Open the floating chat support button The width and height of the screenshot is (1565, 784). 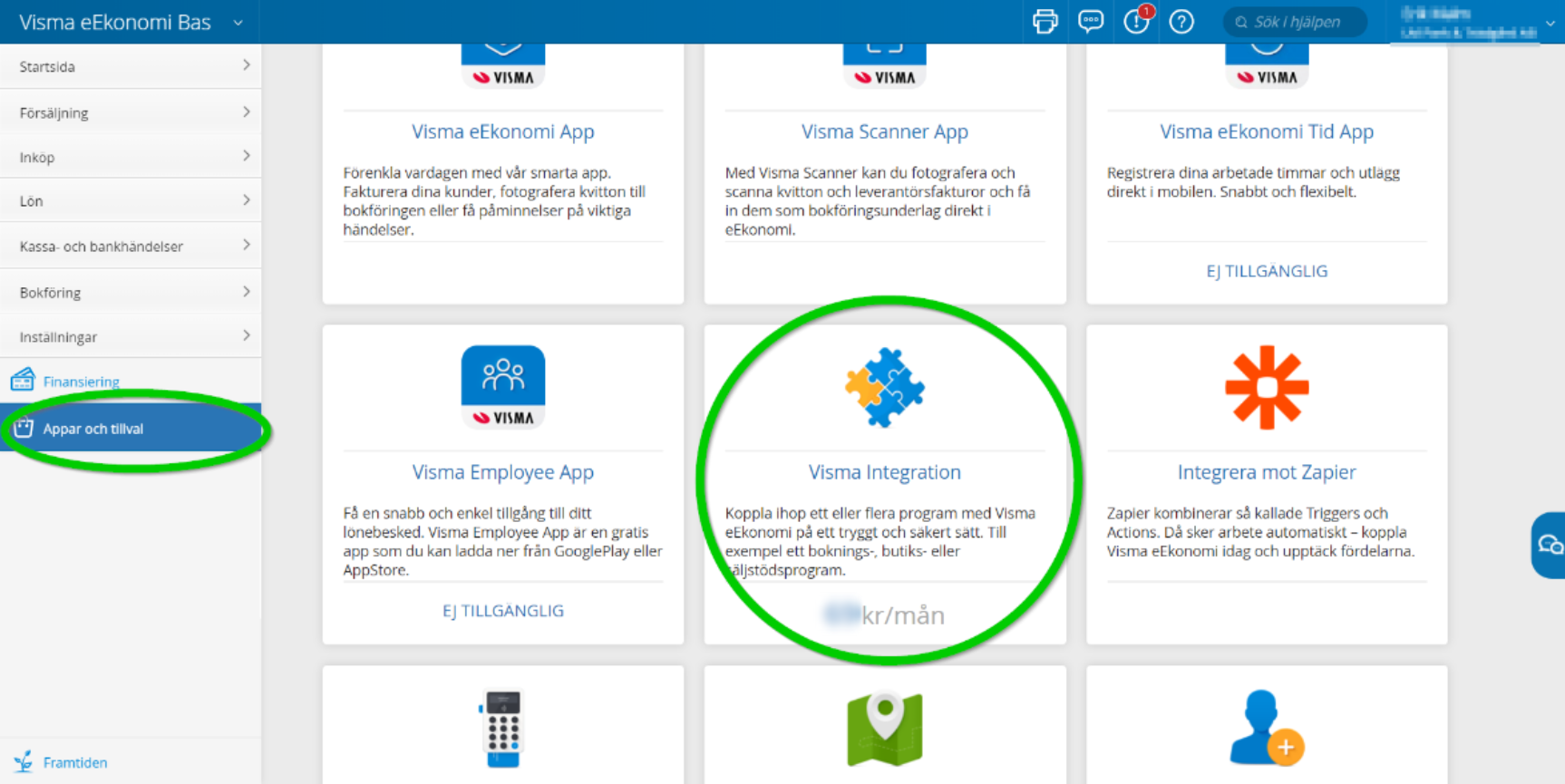click(1549, 545)
